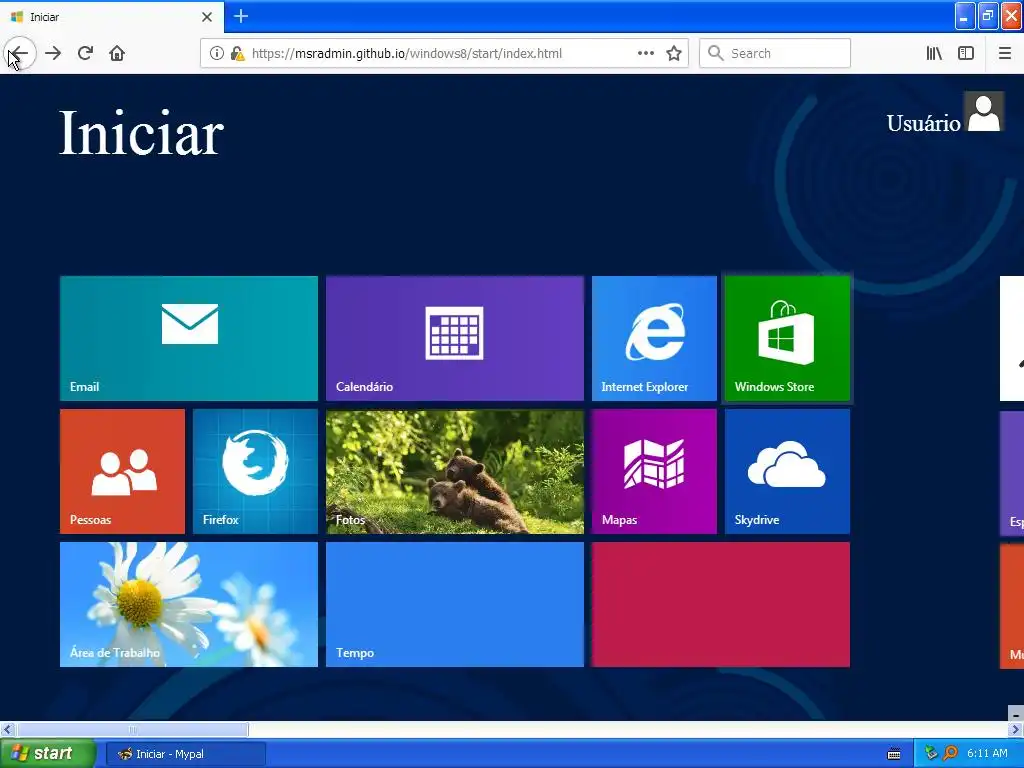Show site information icon in address bar
This screenshot has width=1024, height=768.
pos(216,54)
